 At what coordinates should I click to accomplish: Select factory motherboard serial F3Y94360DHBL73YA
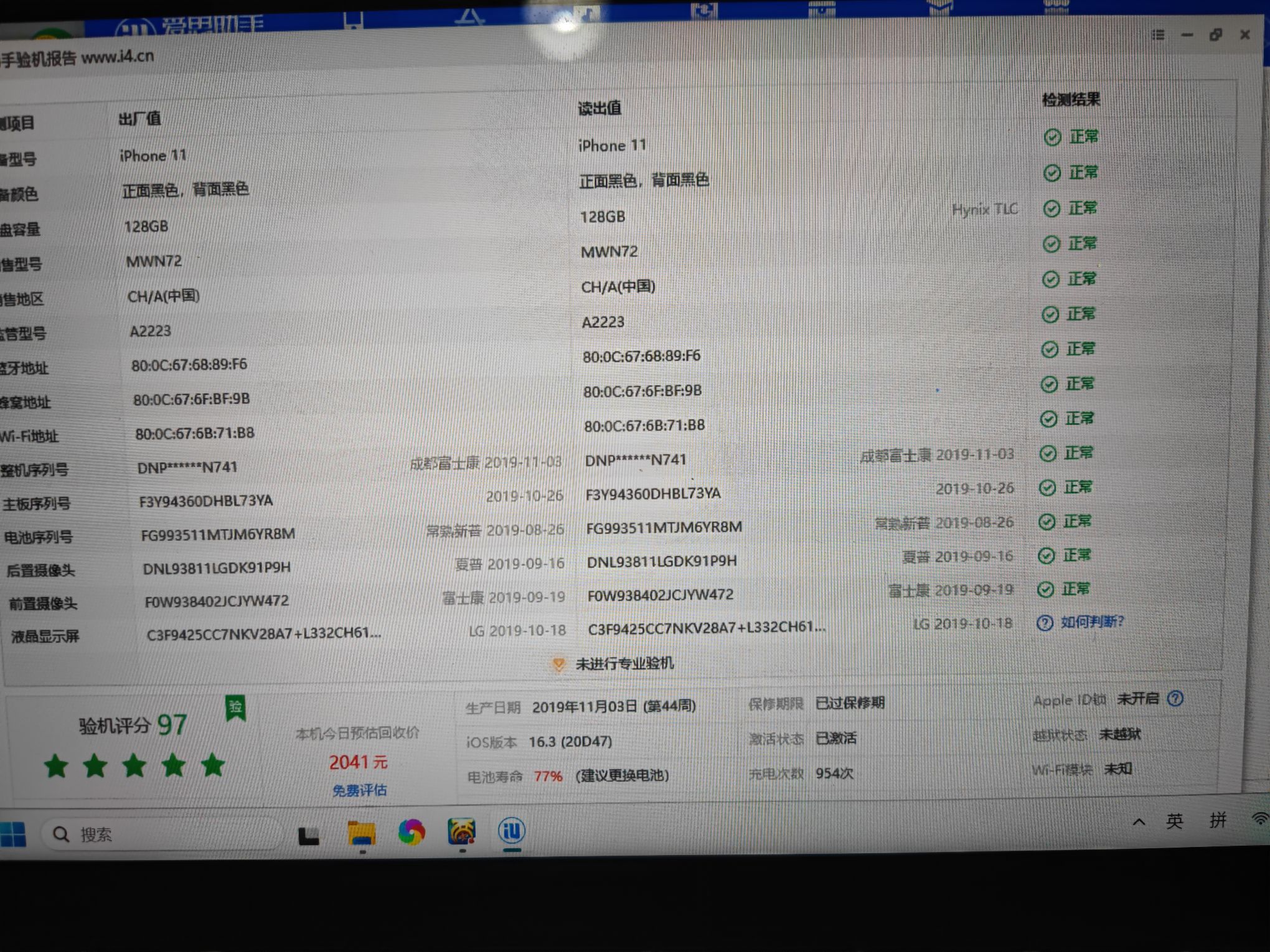(x=206, y=501)
